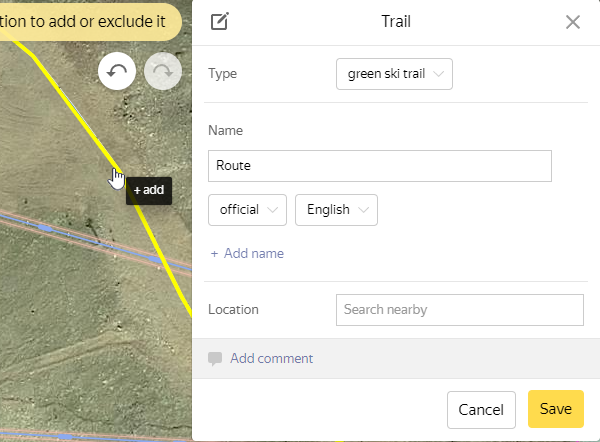Viewport: 600px width, 442px height.
Task: Open the "English" language dropdown
Action: [336, 210]
